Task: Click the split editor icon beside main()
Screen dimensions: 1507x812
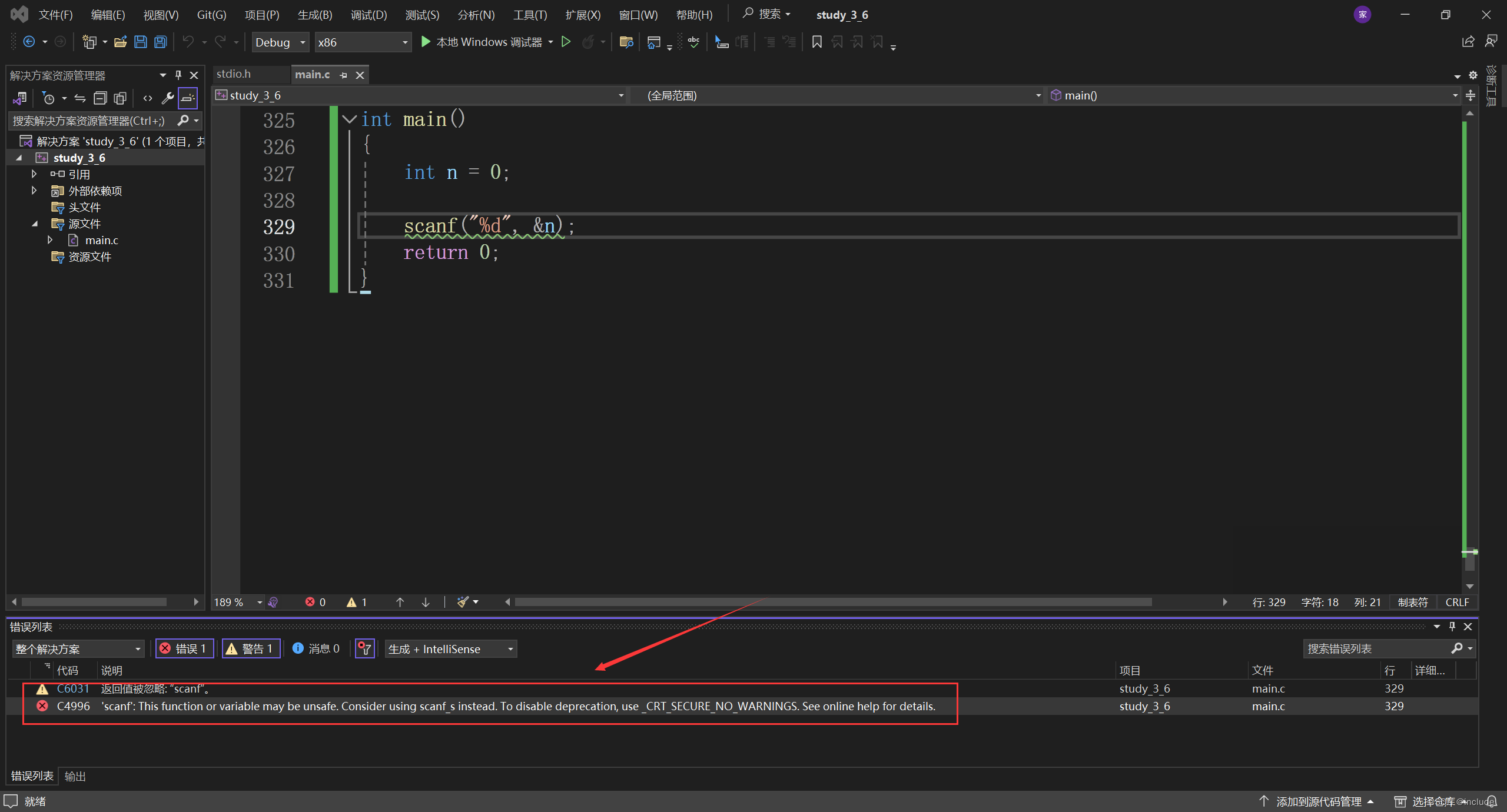Action: [1471, 95]
